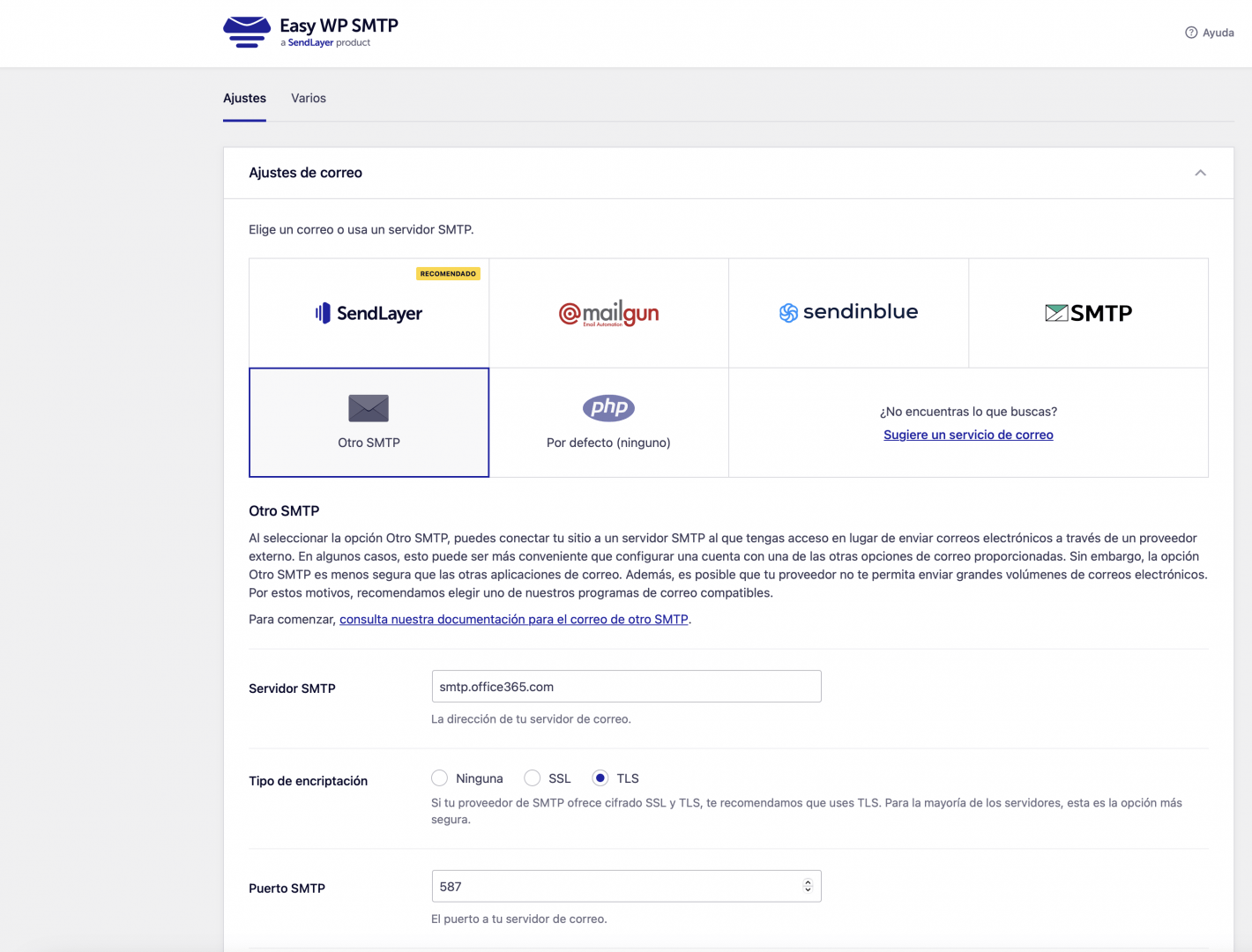Switch to the Ajustes tab
This screenshot has width=1252, height=952.
pos(244,98)
